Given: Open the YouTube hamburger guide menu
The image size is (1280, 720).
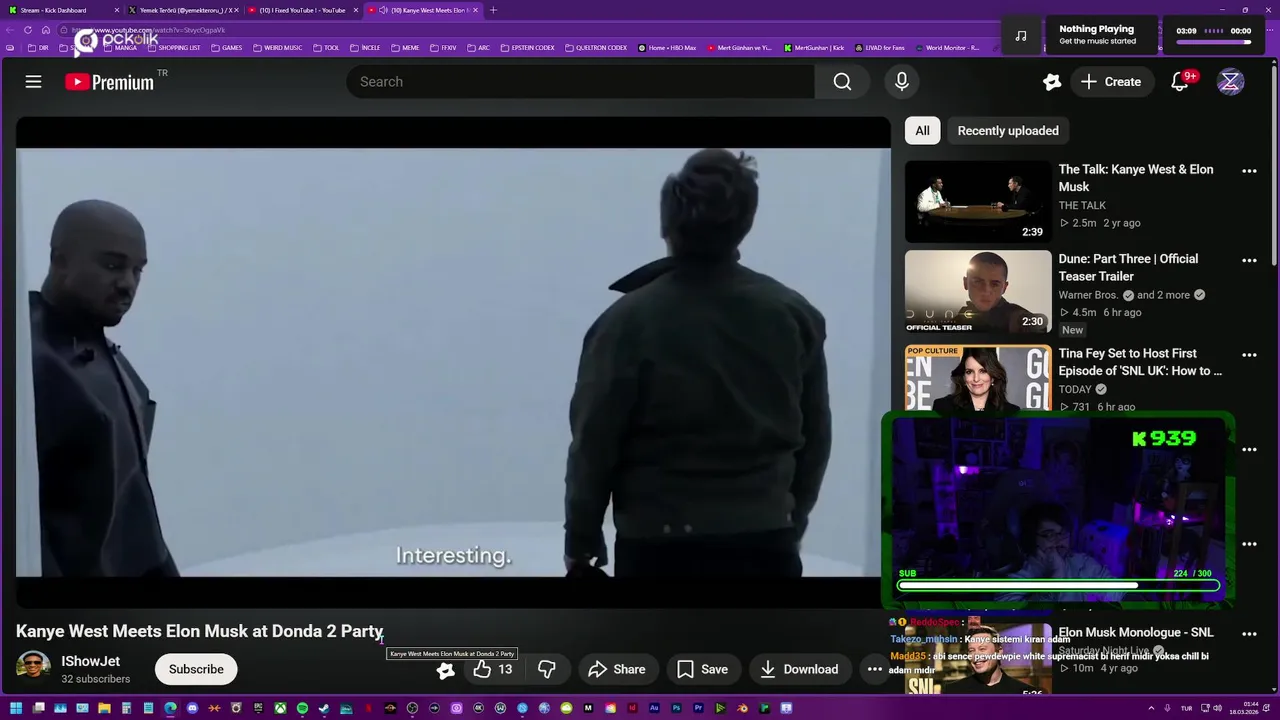Looking at the screenshot, I should coord(33,82).
